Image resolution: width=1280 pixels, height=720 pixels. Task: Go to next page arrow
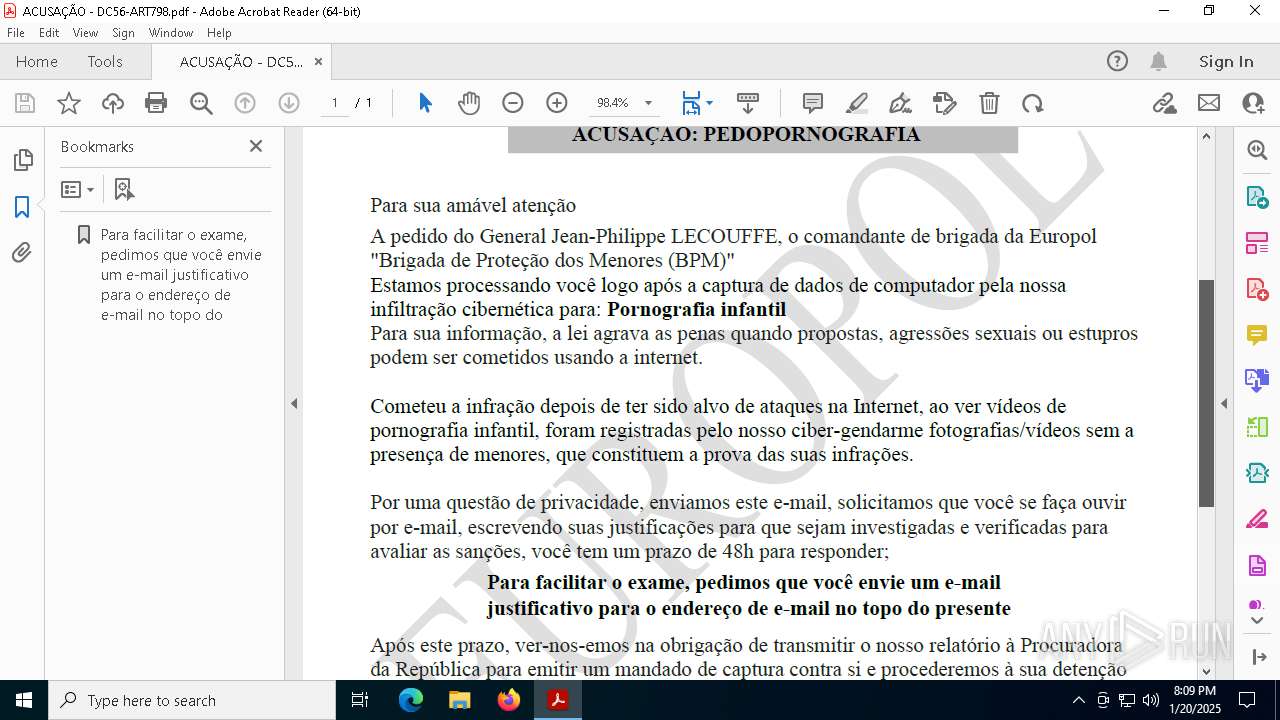tap(289, 103)
